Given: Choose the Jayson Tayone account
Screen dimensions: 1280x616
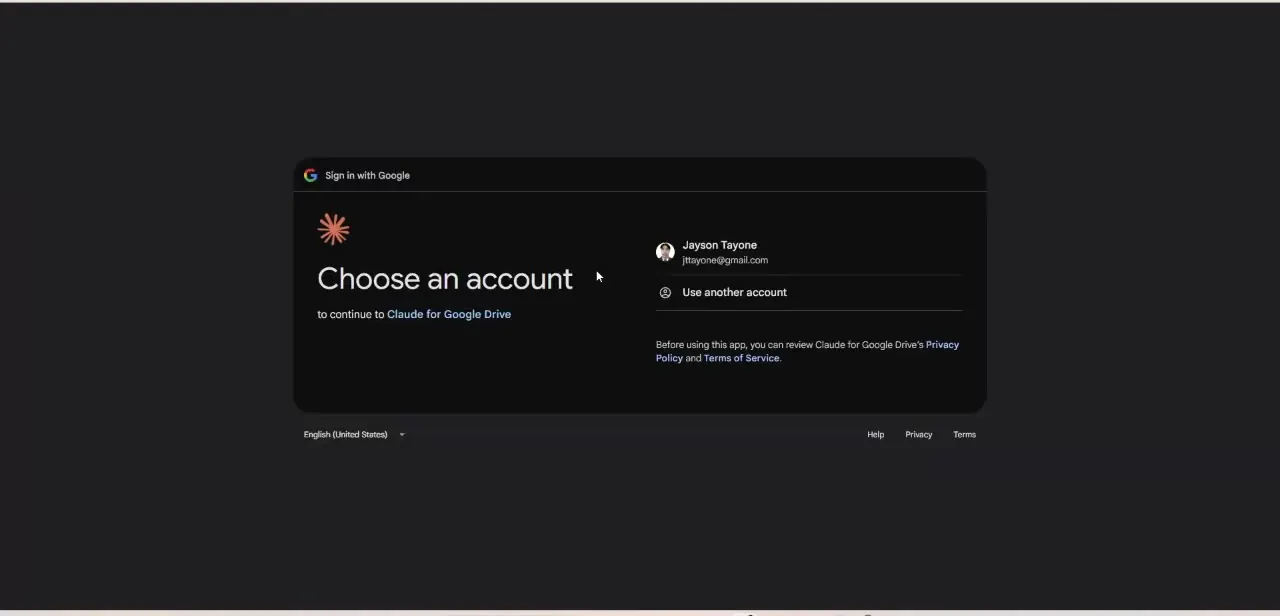Looking at the screenshot, I should (809, 252).
